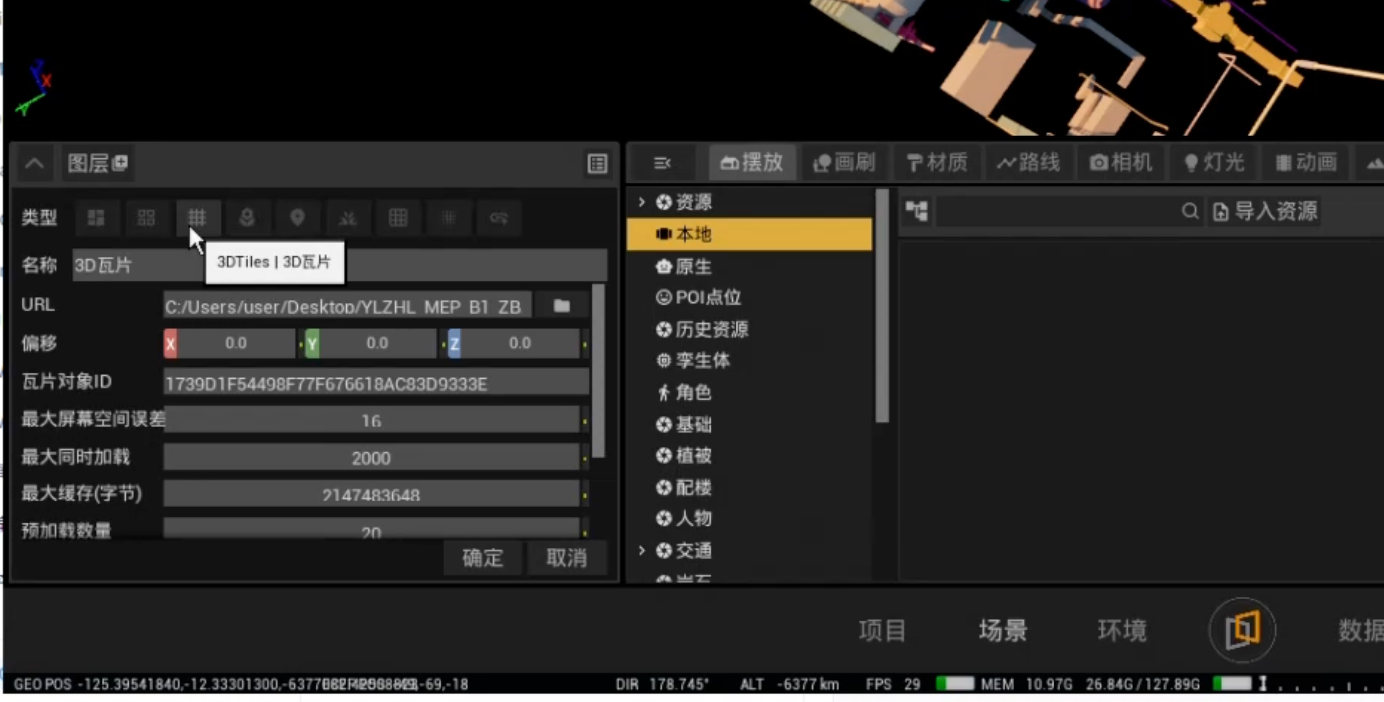Collapse the sidebar with the menu icon

pos(662,163)
